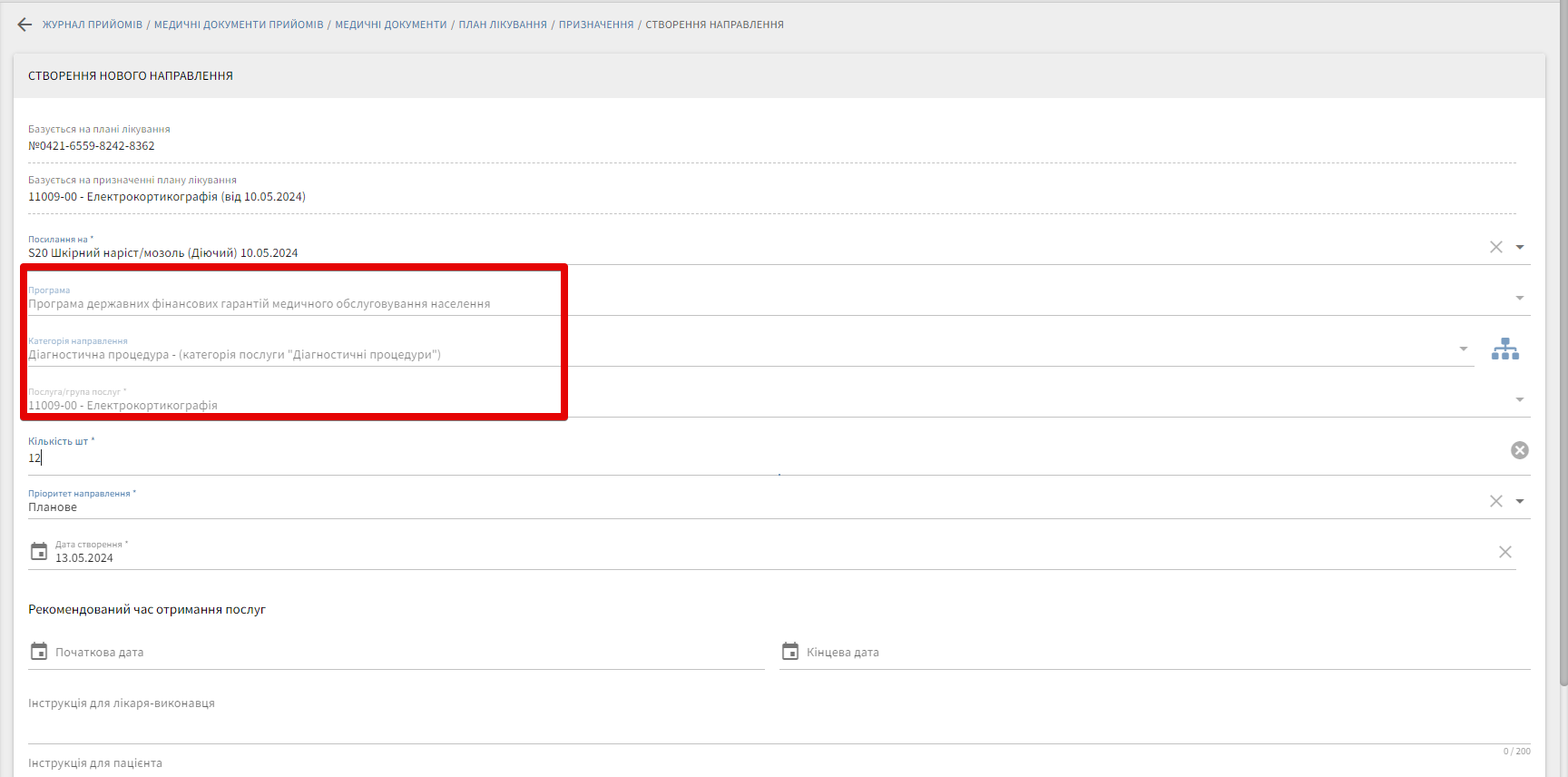Expand the Послуга/група послуг dropdown arrow
The height and width of the screenshot is (777, 1568).
click(1520, 399)
